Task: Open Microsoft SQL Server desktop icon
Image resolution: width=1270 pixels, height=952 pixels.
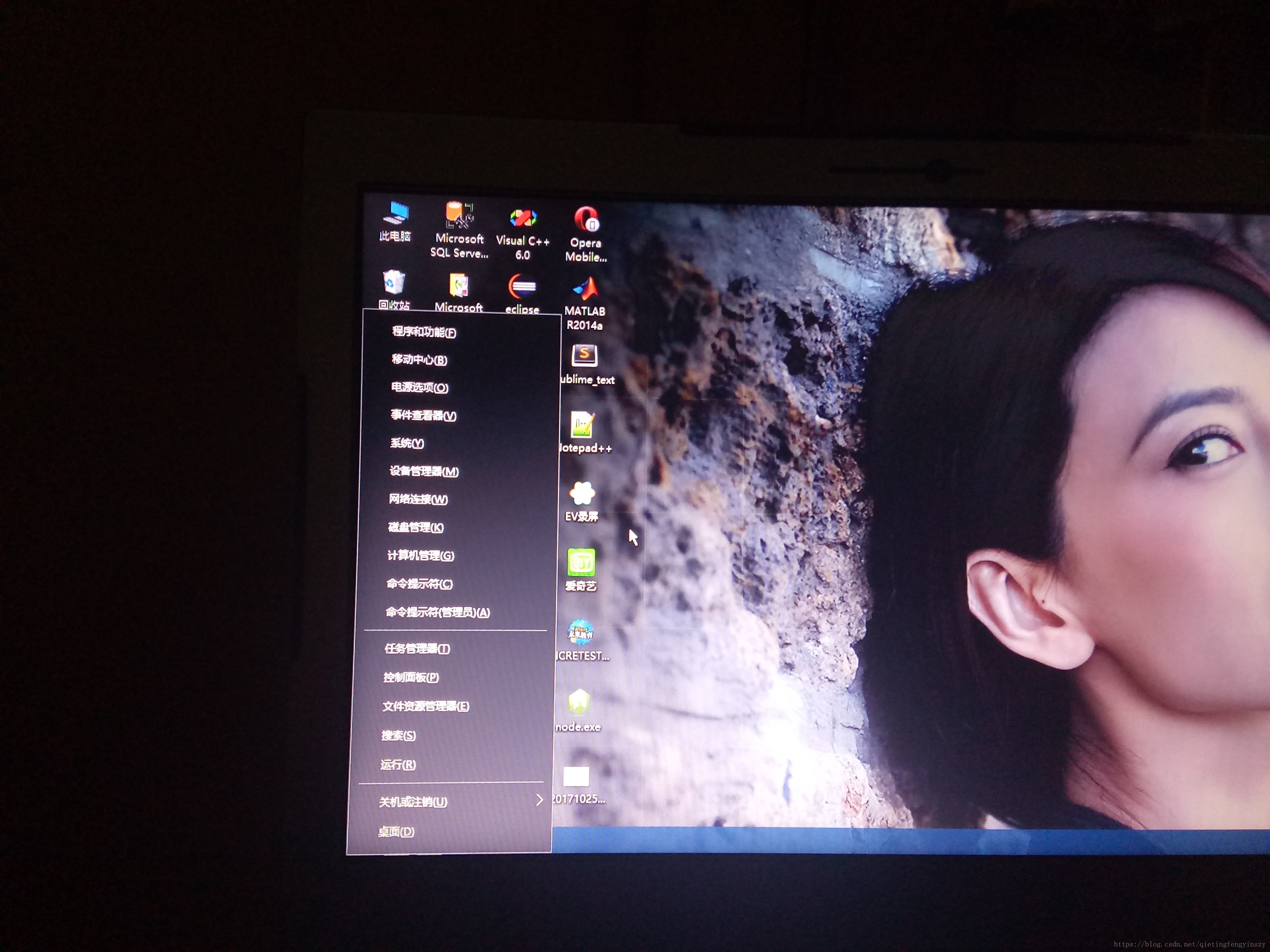Action: pyautogui.click(x=459, y=218)
